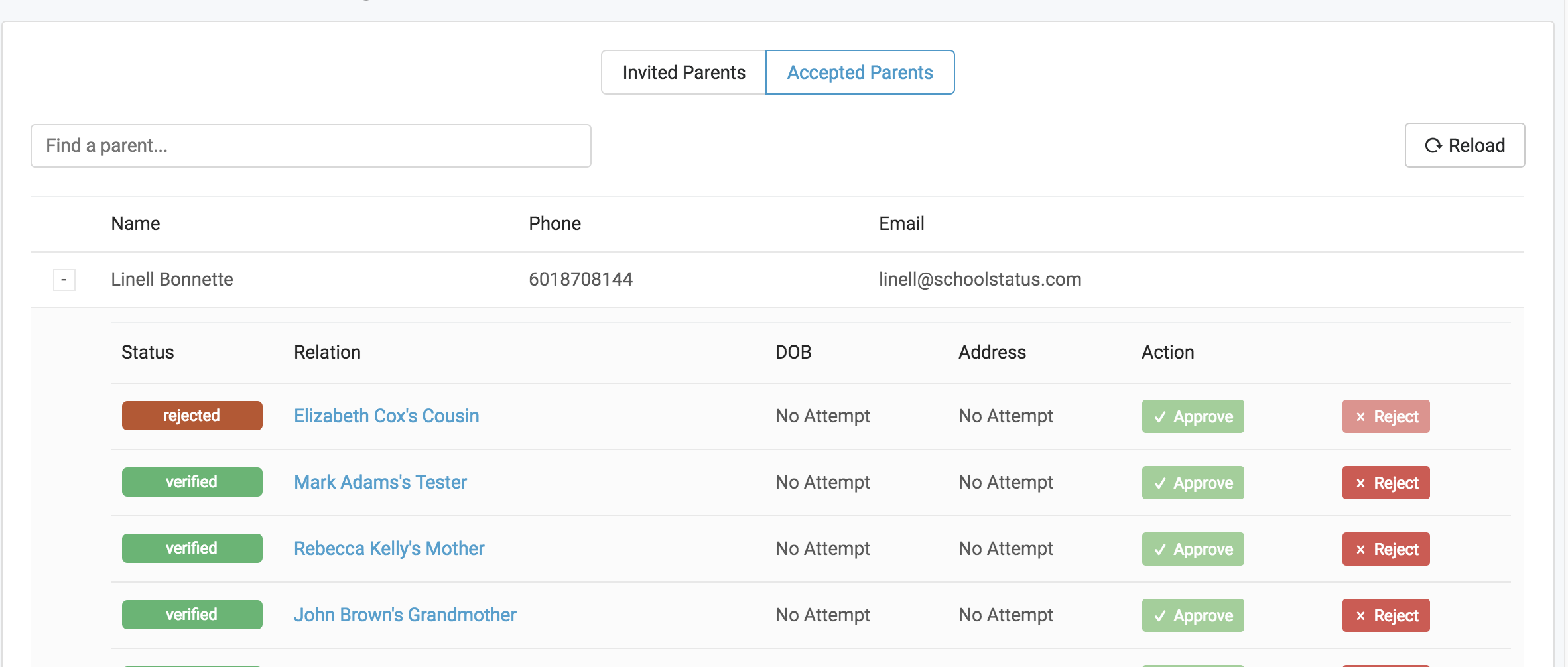This screenshot has width=1568, height=667.
Task: Approve Elizabeth Cox's Cousin relation
Action: [x=1193, y=416]
